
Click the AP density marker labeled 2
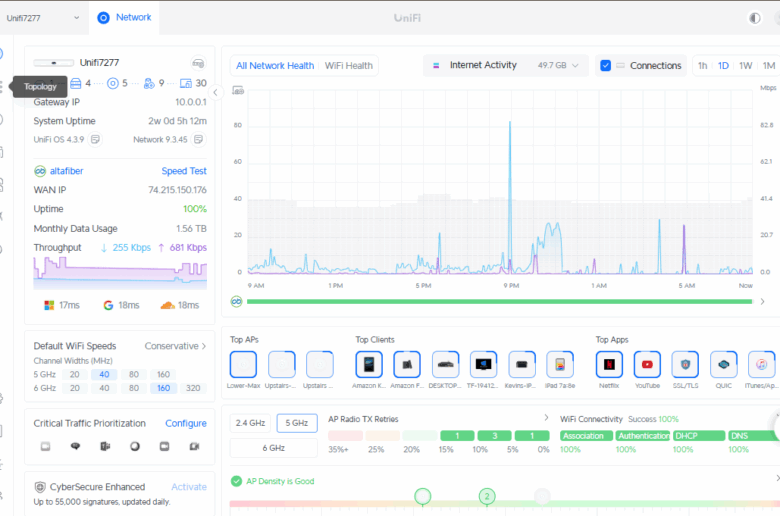[487, 496]
